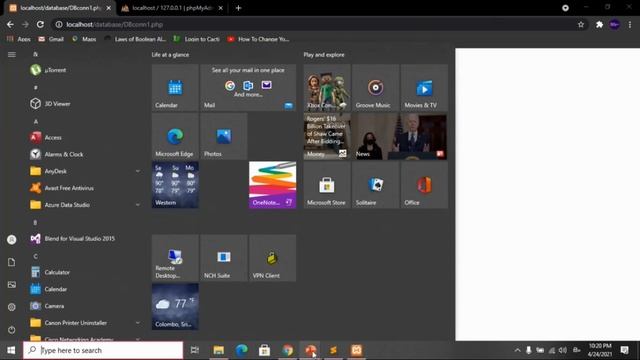Image resolution: width=640 pixels, height=360 pixels.
Task: Expand the AnyDesk folder
Action: [84, 171]
